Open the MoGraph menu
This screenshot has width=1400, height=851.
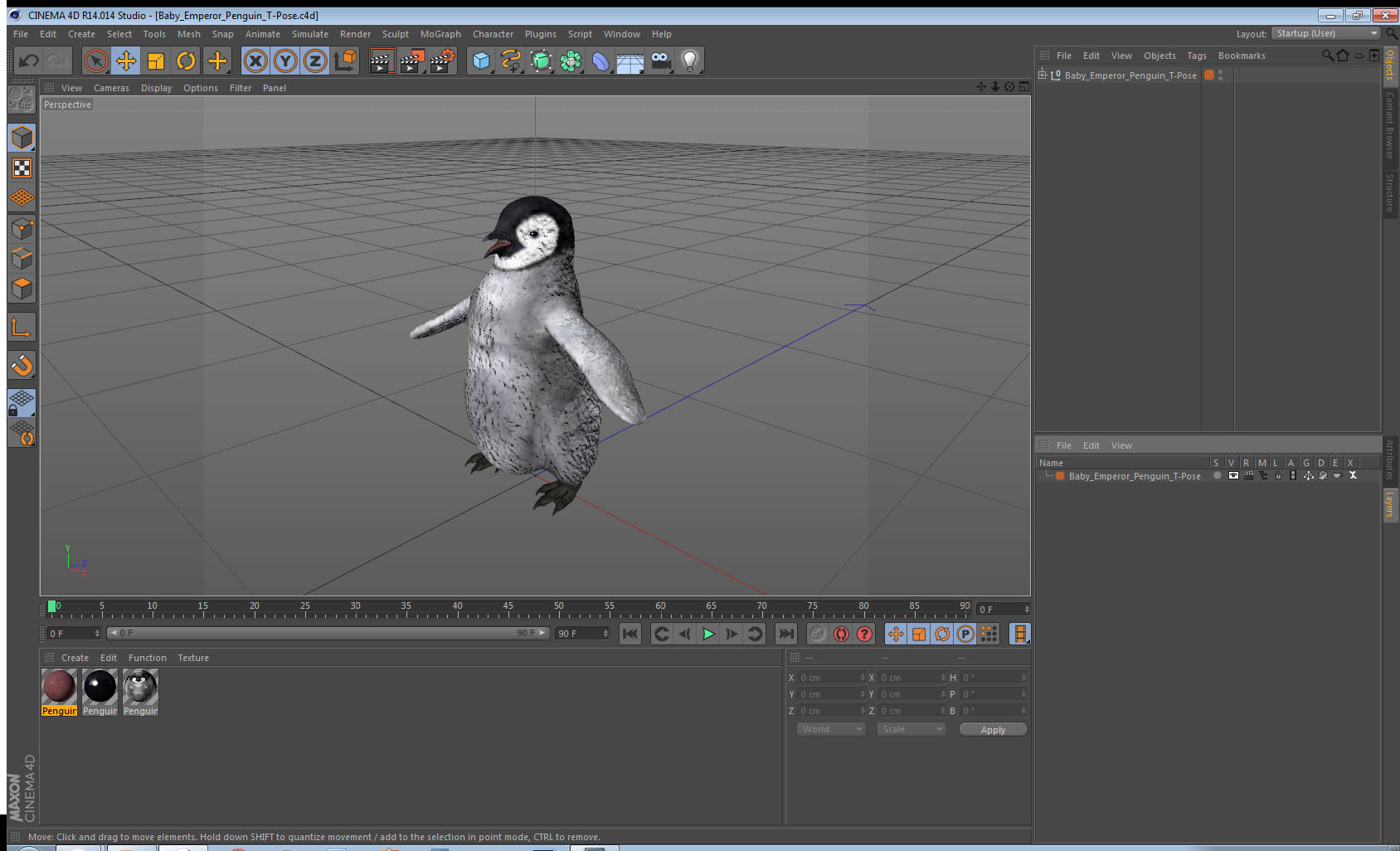tap(440, 34)
